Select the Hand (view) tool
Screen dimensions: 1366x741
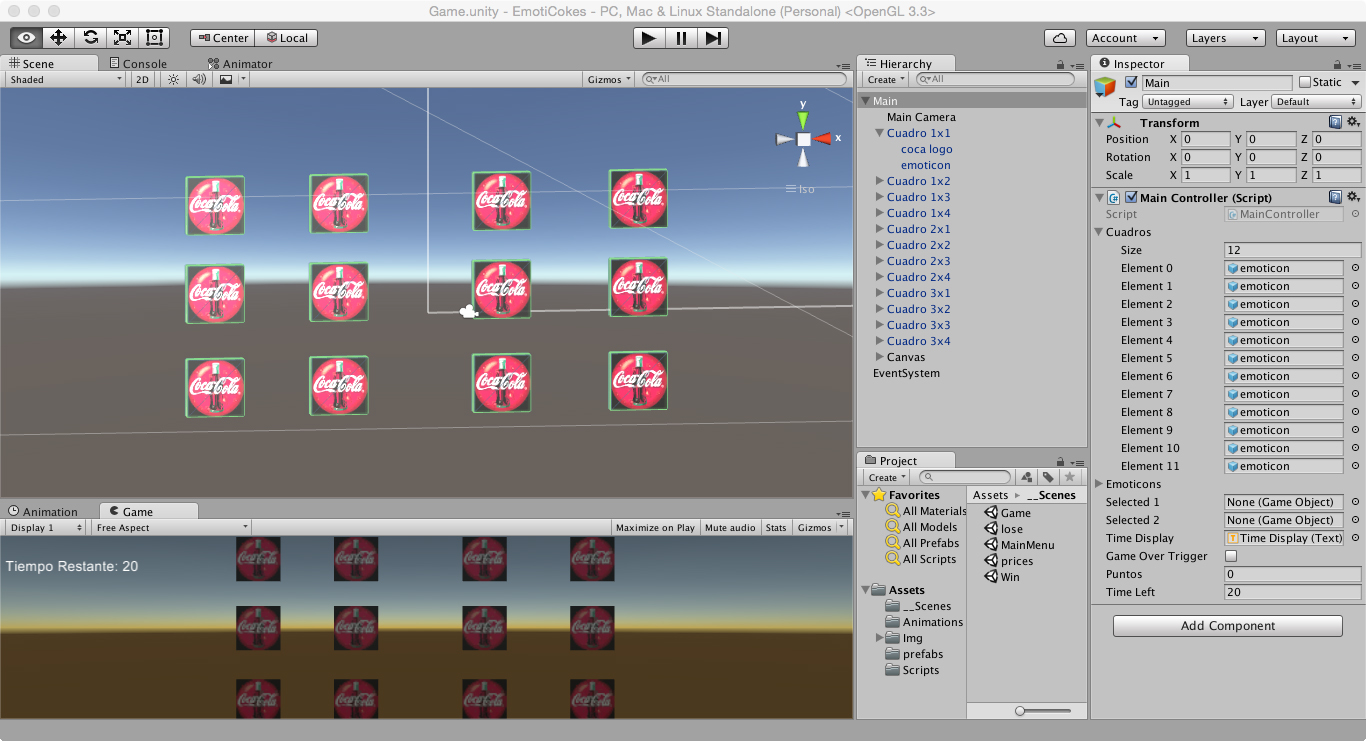tap(27, 38)
